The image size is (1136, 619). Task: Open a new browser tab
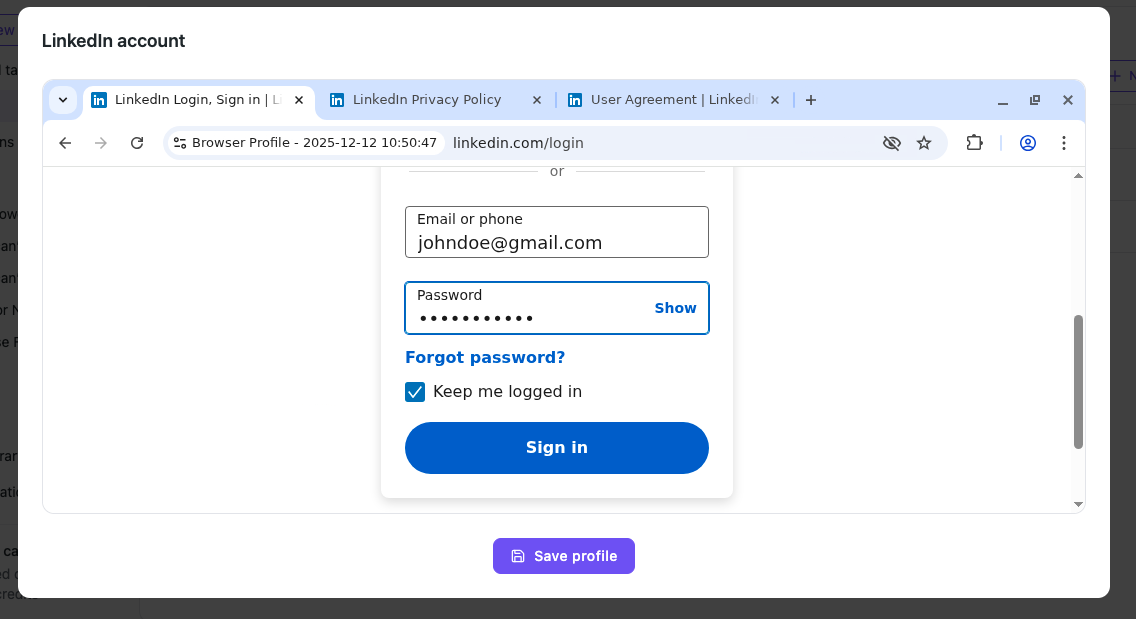coord(811,100)
